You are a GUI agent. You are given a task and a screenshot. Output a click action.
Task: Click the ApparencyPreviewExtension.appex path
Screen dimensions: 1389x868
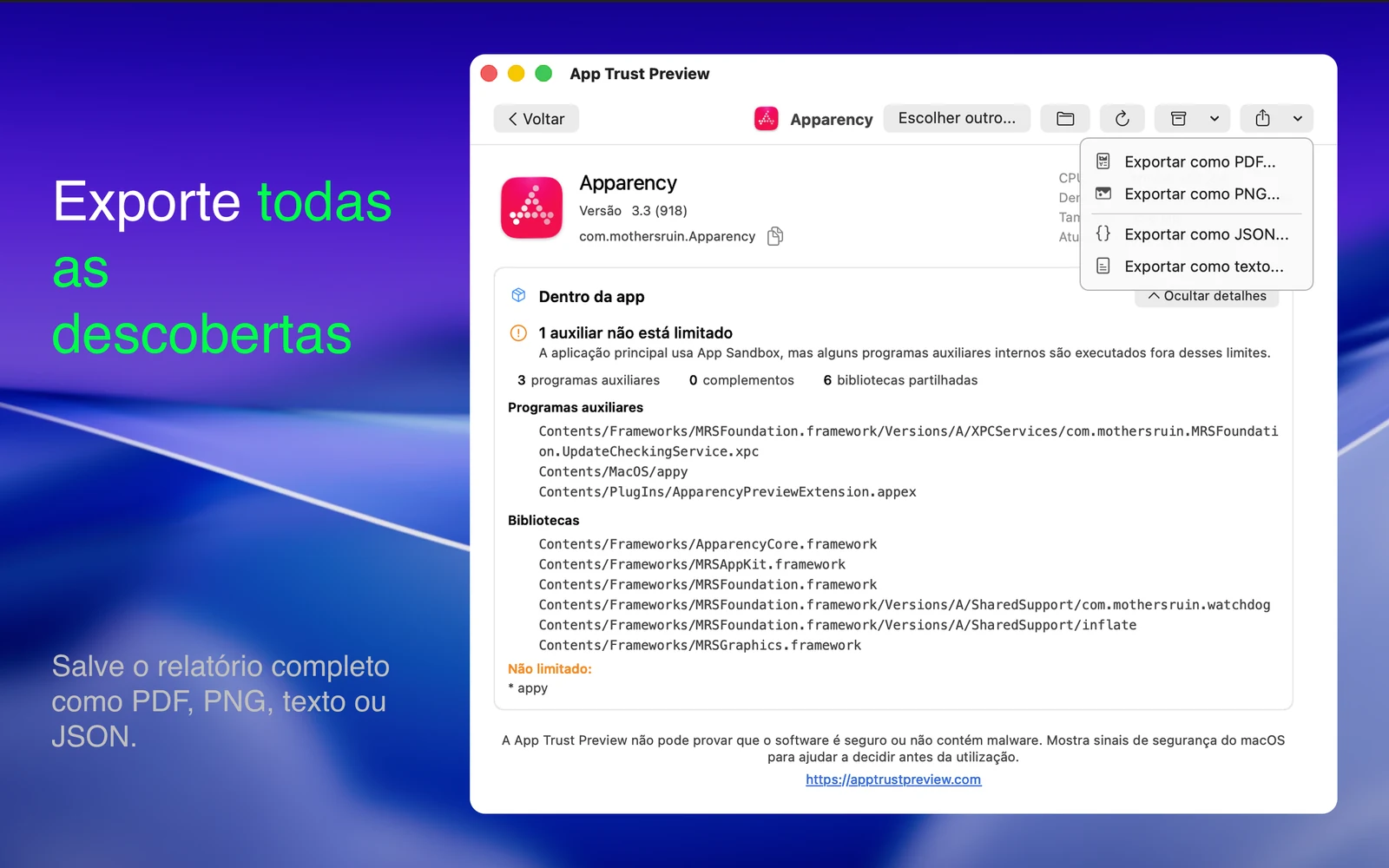coord(727,492)
